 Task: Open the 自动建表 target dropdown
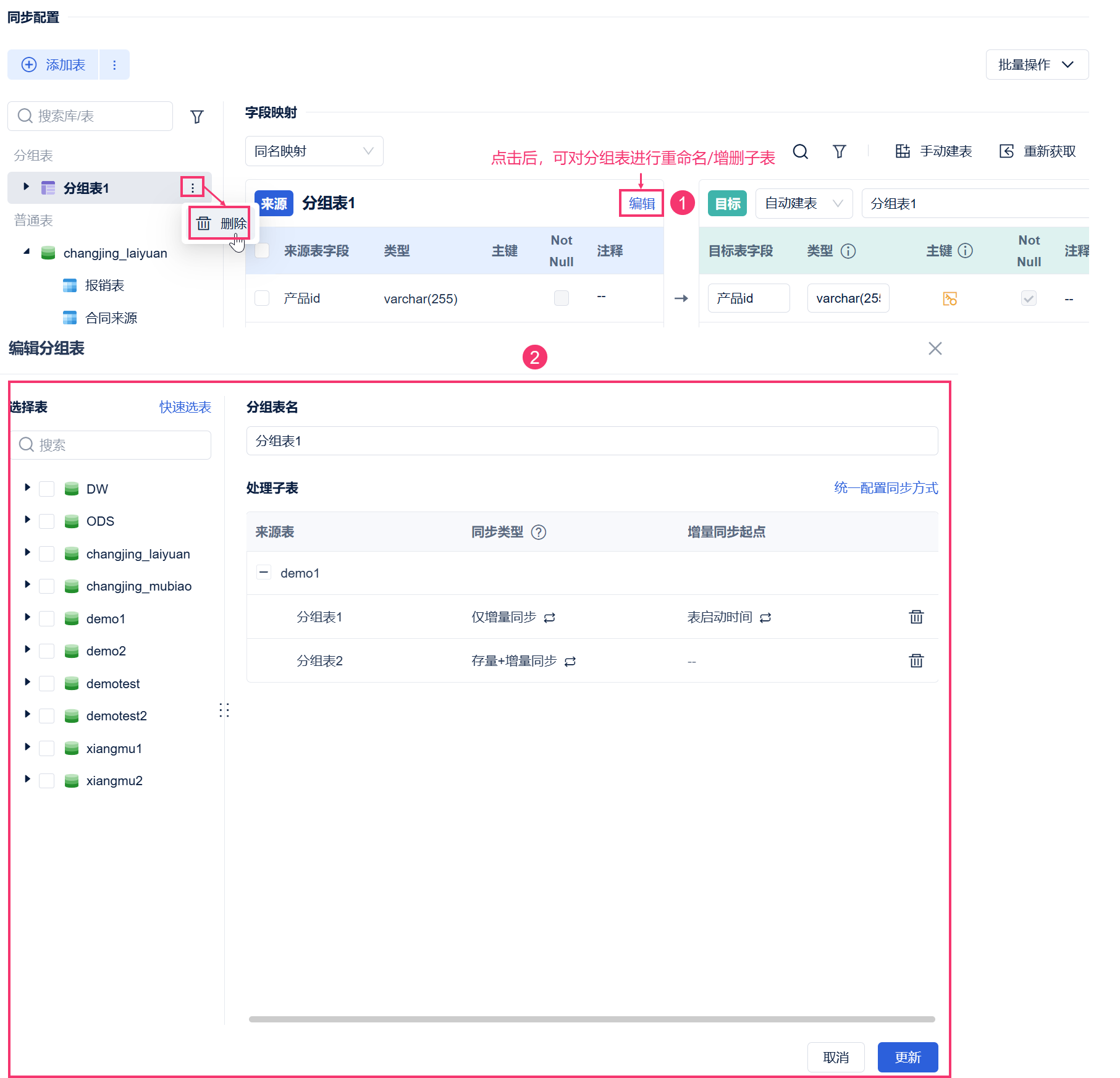804,203
